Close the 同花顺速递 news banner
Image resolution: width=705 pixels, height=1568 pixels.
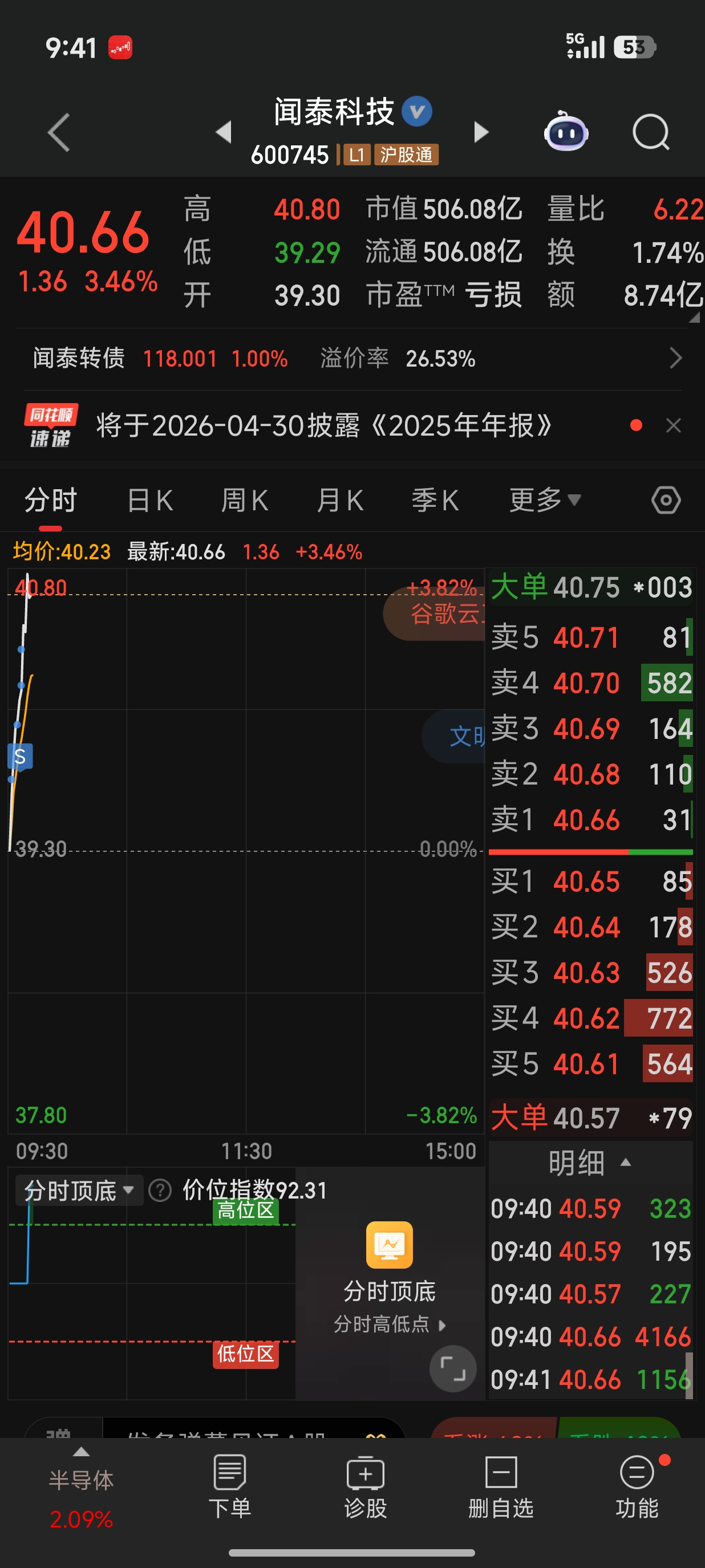click(x=673, y=425)
